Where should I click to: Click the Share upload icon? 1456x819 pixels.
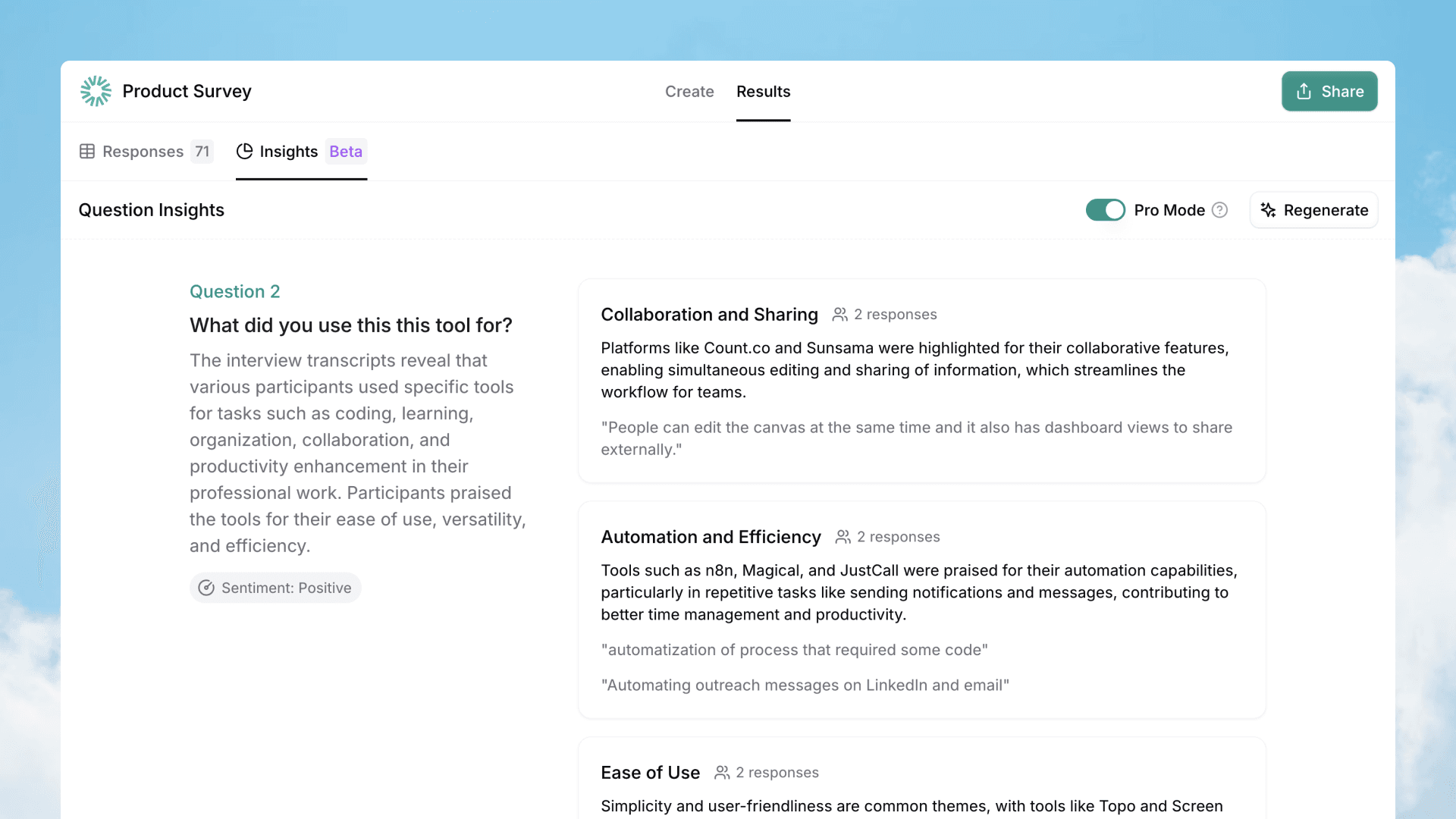(x=1305, y=91)
